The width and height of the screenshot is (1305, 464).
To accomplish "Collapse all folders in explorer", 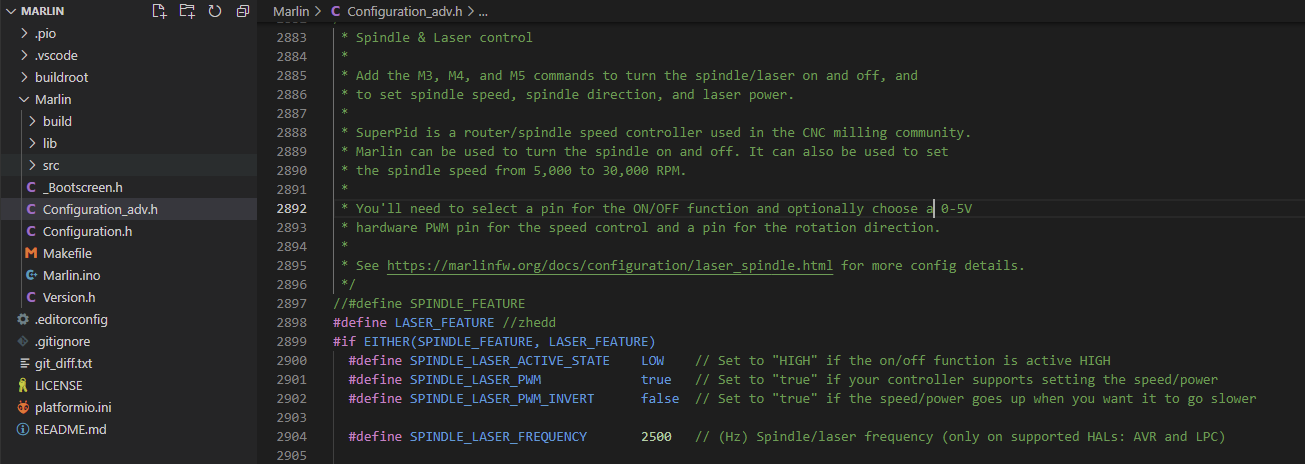I will tap(243, 11).
